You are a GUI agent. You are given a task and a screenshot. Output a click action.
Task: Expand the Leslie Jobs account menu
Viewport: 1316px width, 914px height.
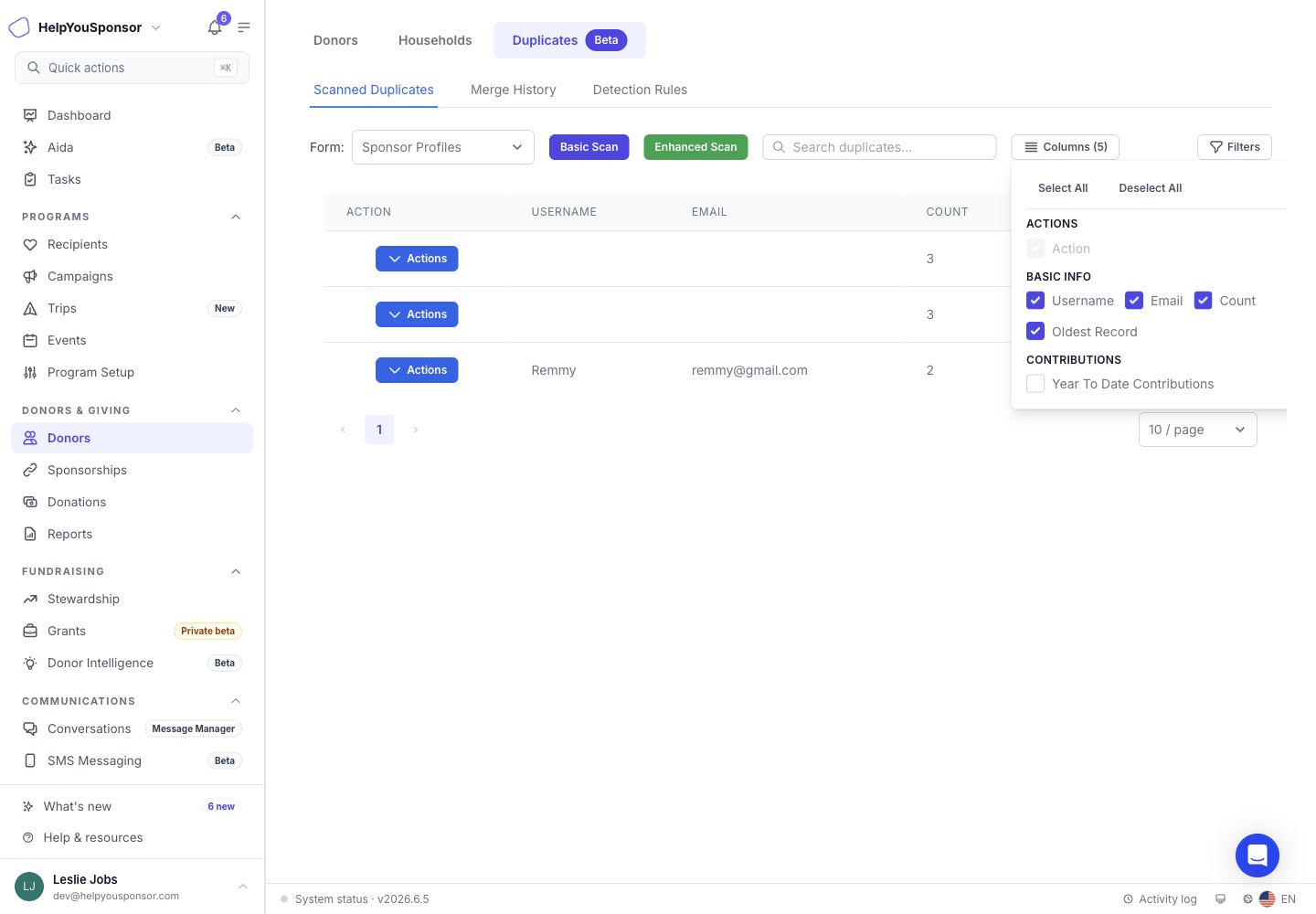243,887
